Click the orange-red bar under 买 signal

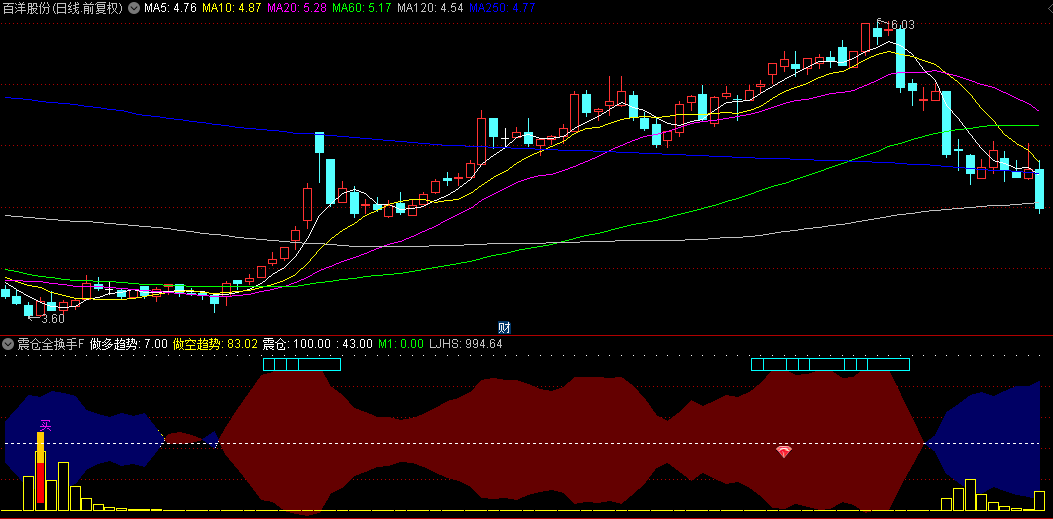click(x=40, y=468)
